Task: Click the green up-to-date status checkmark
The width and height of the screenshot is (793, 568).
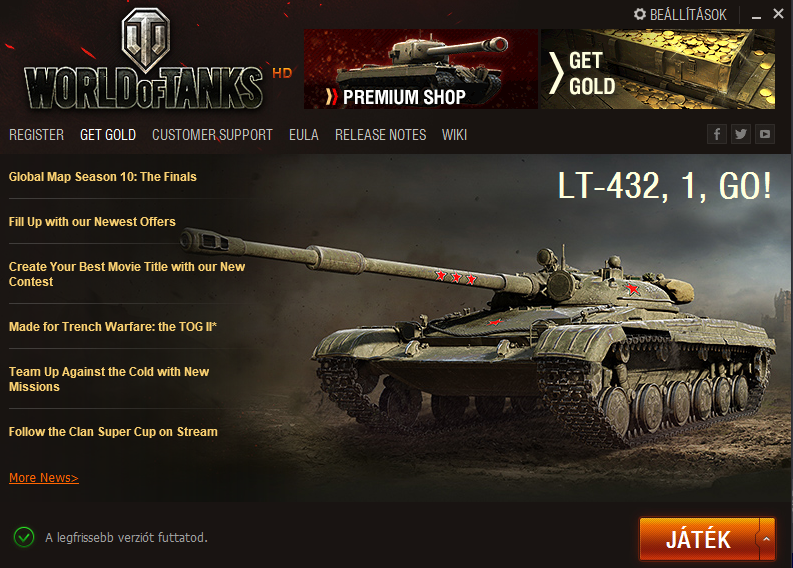Action: pyautogui.click(x=24, y=537)
